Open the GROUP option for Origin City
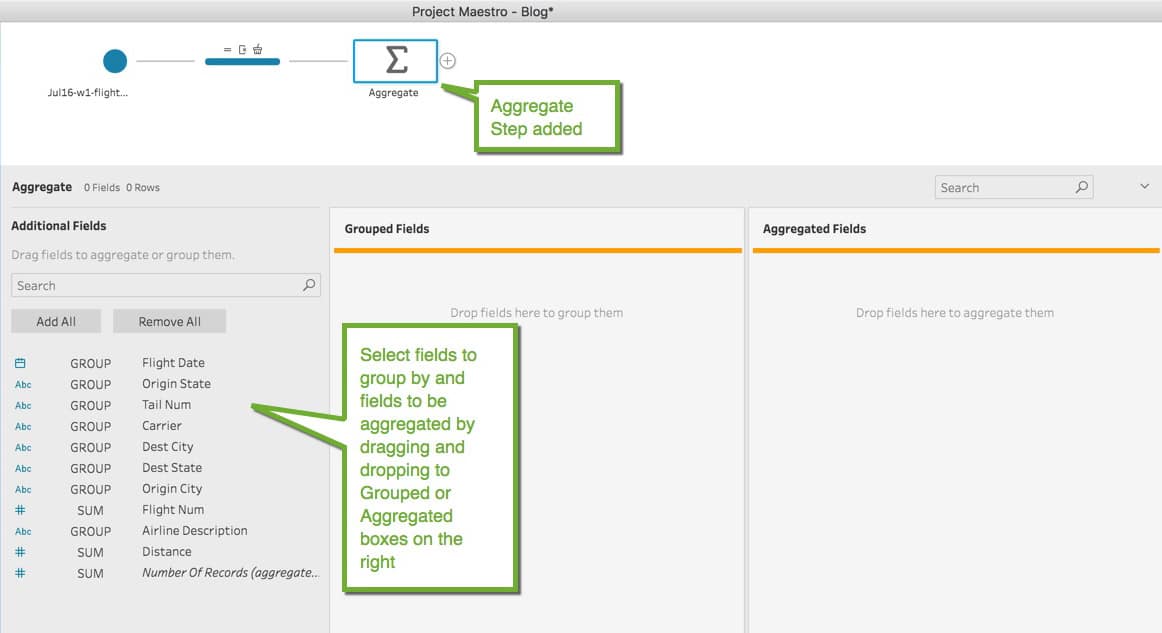 pos(90,489)
